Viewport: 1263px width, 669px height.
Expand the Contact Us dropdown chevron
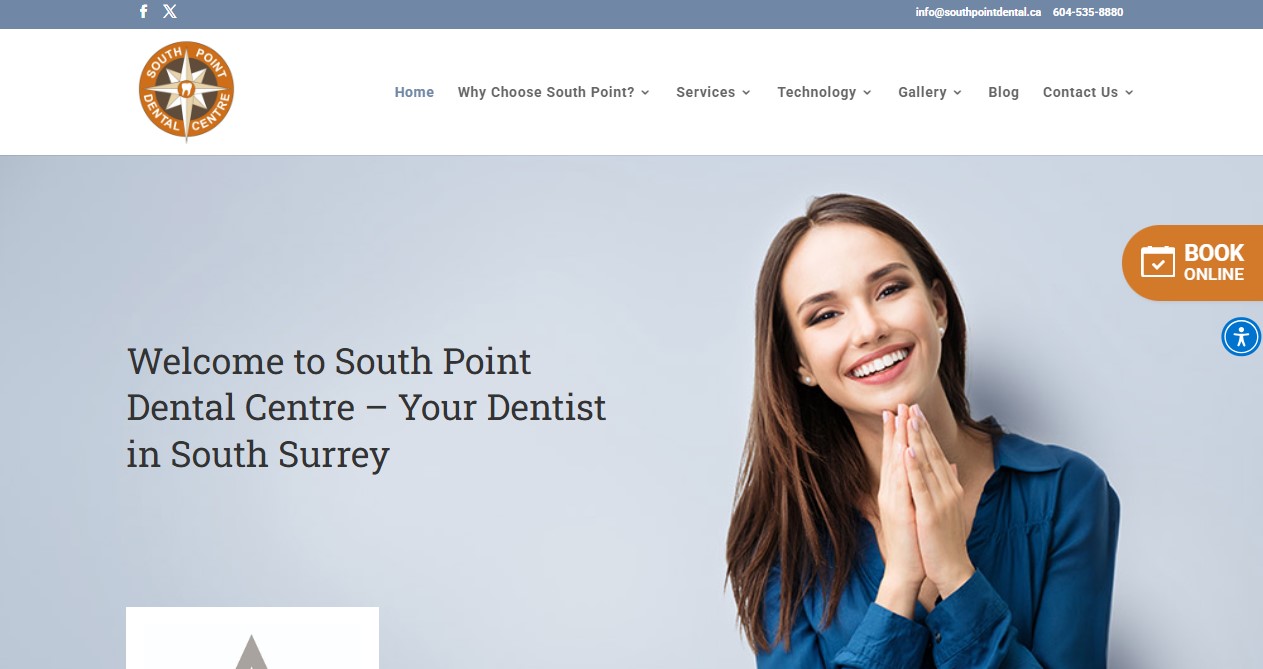click(x=1129, y=92)
